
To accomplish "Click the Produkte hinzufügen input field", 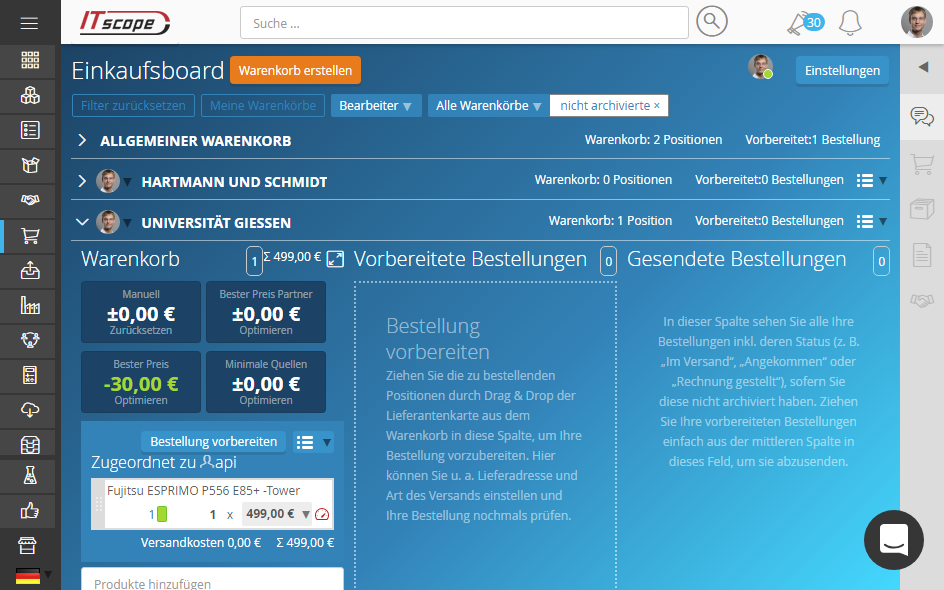I will 212,582.
